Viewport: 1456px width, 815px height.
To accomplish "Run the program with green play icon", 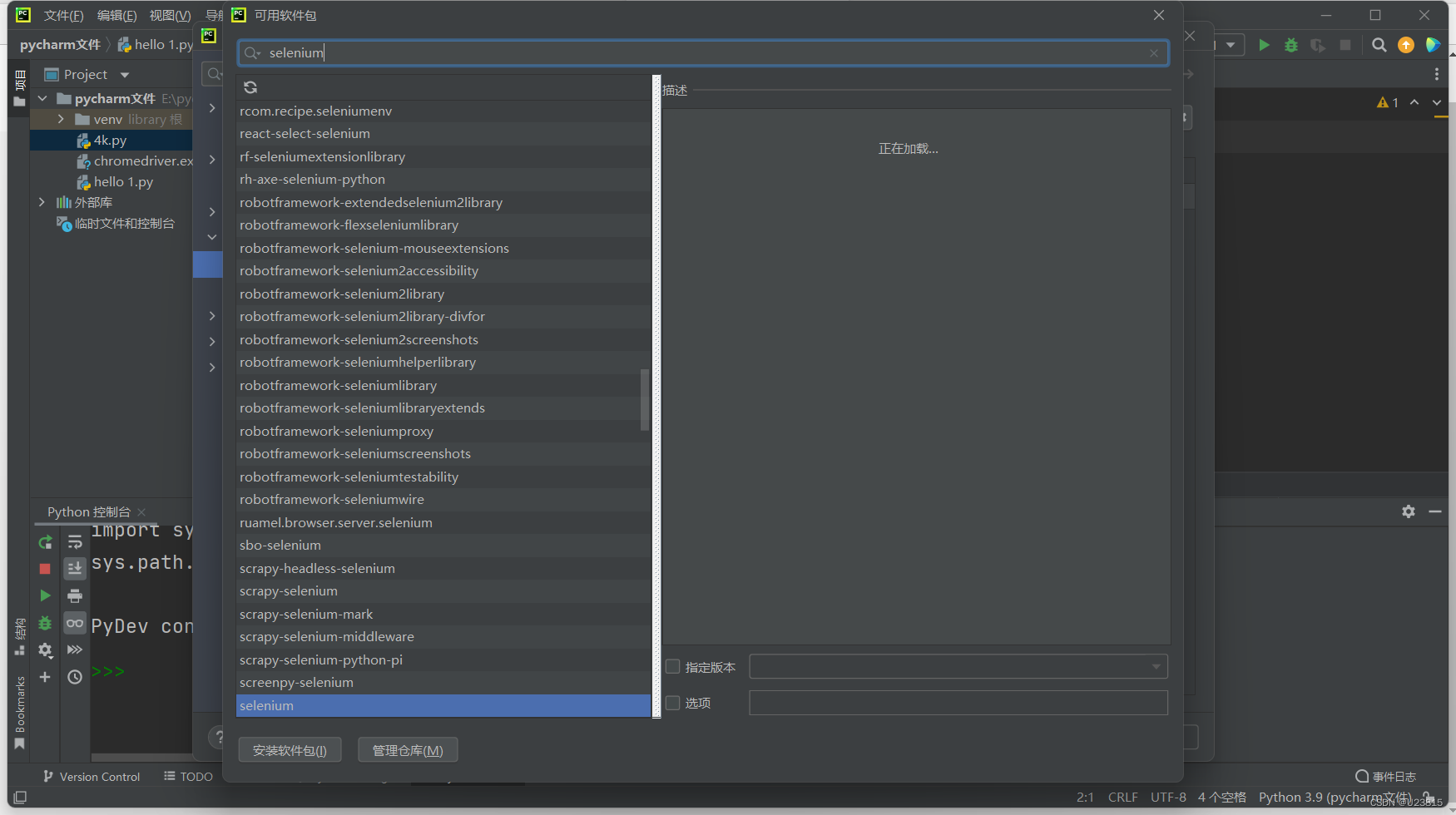I will 1264,45.
